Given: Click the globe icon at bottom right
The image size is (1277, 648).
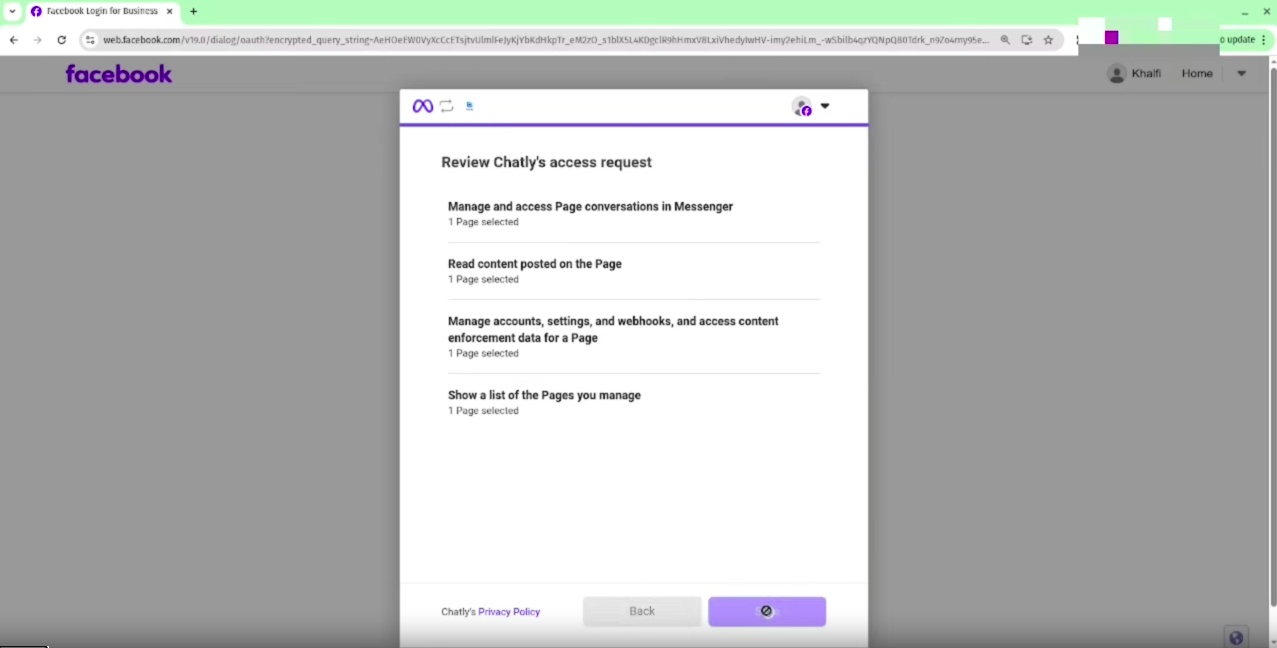Looking at the screenshot, I should tap(1236, 637).
